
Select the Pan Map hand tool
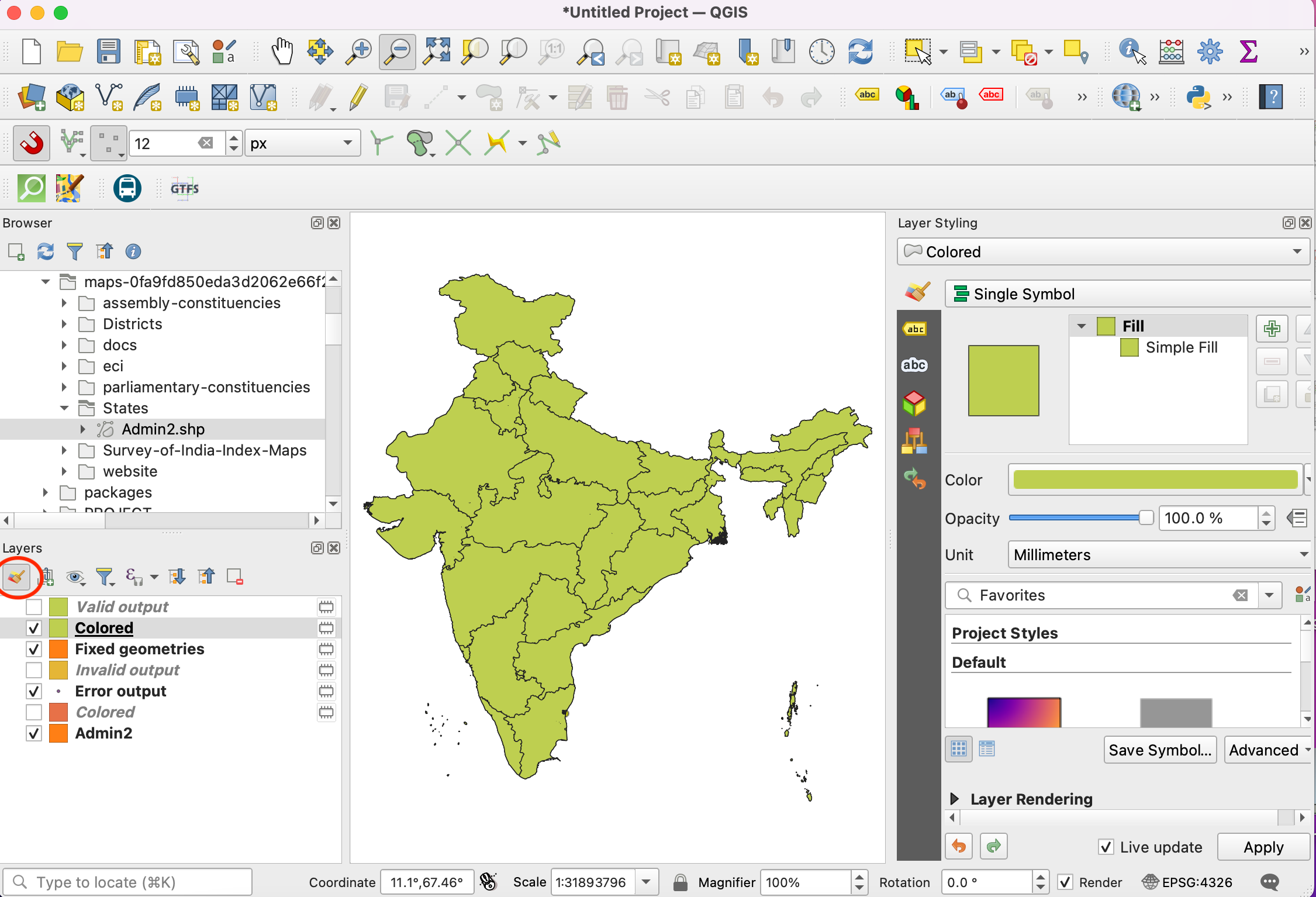click(282, 51)
